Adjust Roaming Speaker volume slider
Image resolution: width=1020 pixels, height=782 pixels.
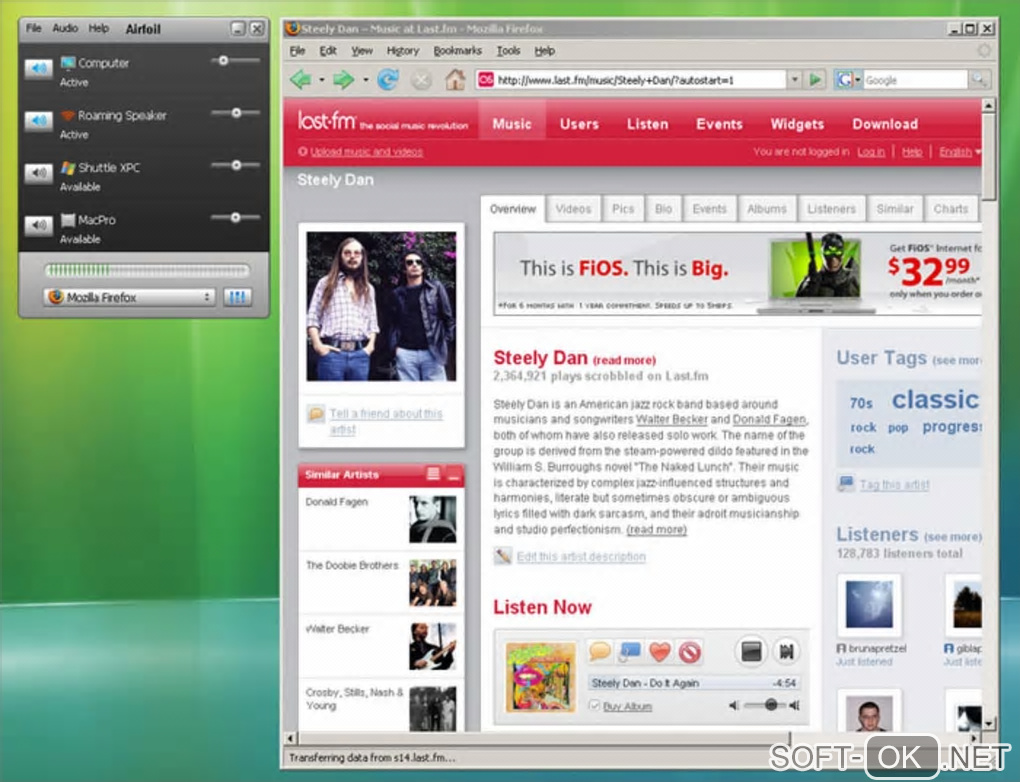tap(235, 113)
